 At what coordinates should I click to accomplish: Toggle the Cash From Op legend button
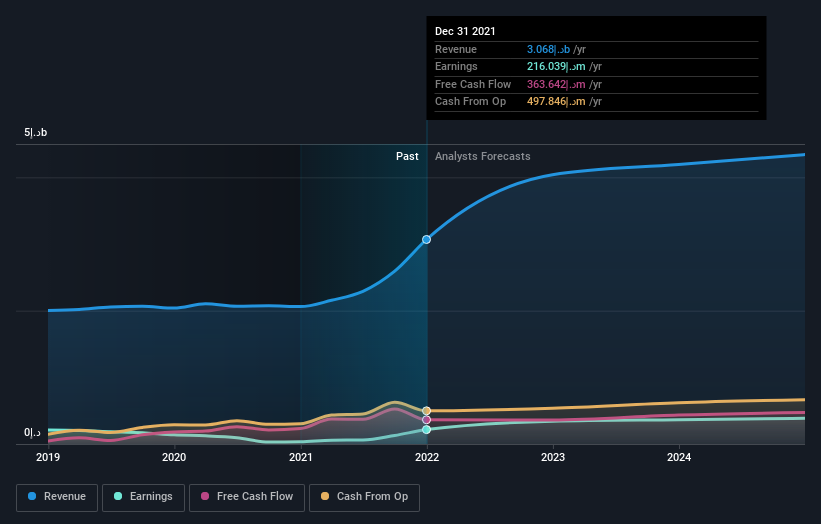(x=364, y=497)
